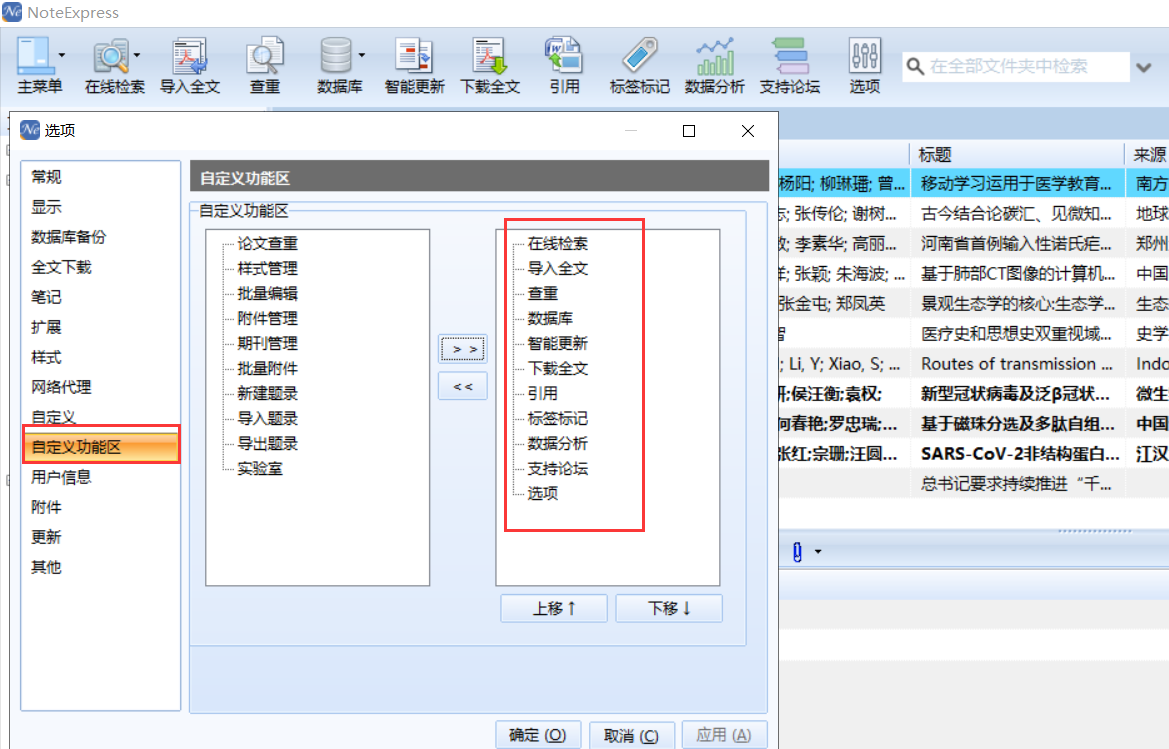This screenshot has height=749, width=1169.
Task: Select 期刊管理 in the available list
Action: click(x=267, y=344)
